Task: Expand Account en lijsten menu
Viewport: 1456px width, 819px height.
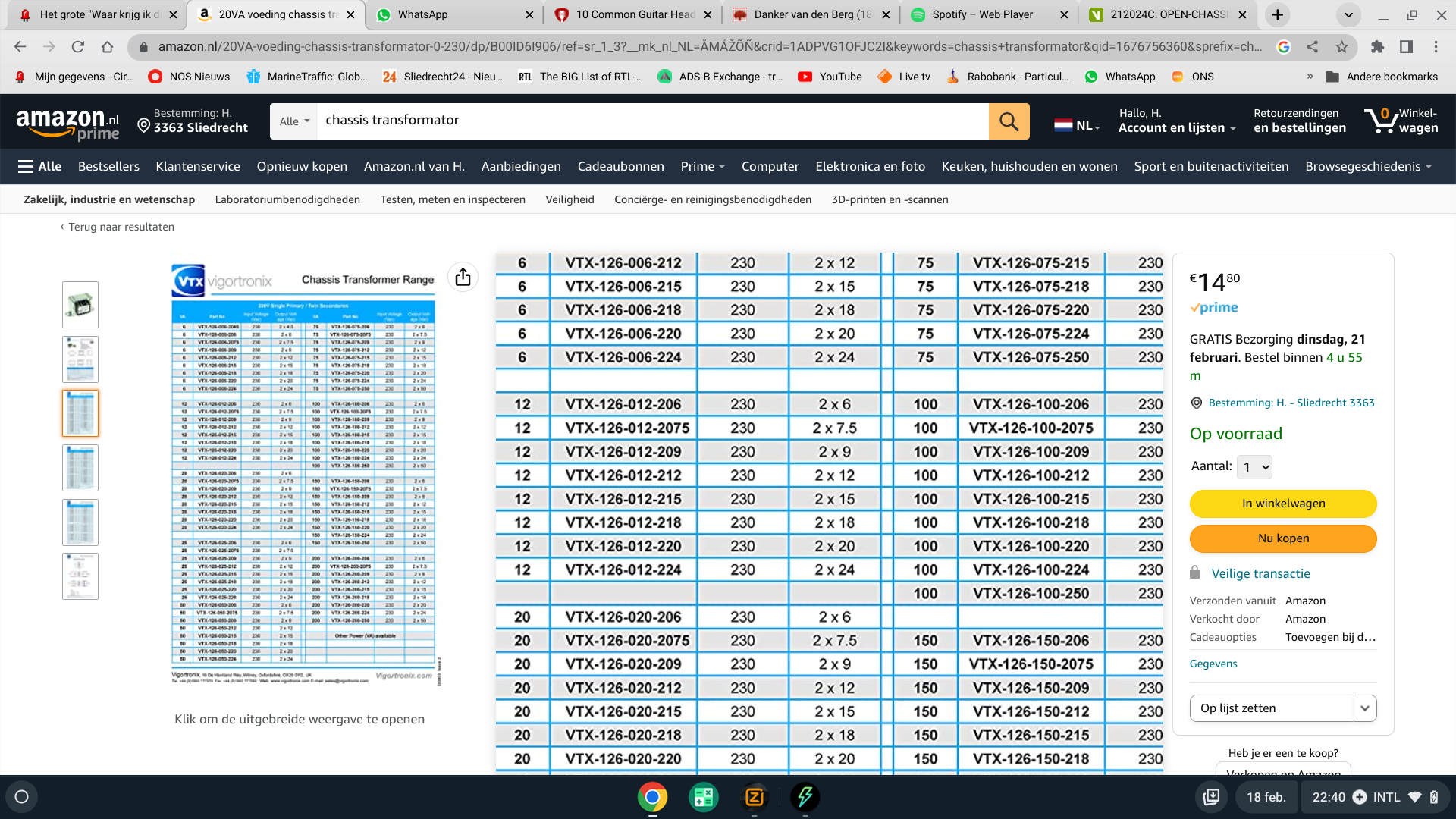Action: 1177,121
